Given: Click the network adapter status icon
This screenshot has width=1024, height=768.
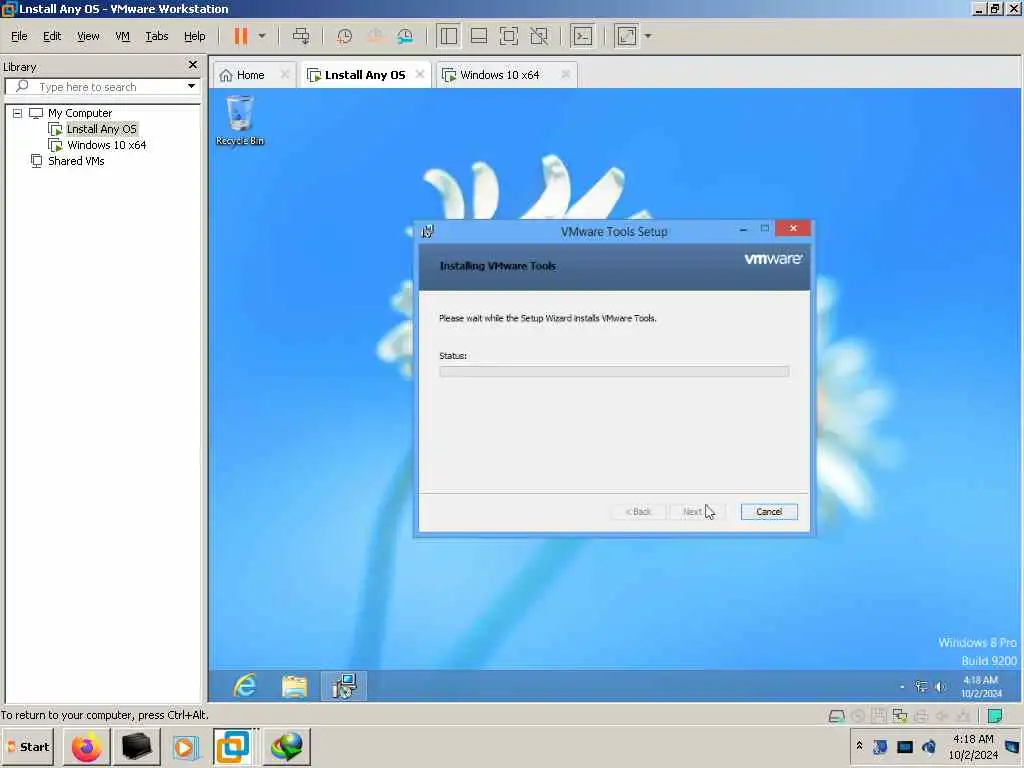Looking at the screenshot, I should click(900, 716).
